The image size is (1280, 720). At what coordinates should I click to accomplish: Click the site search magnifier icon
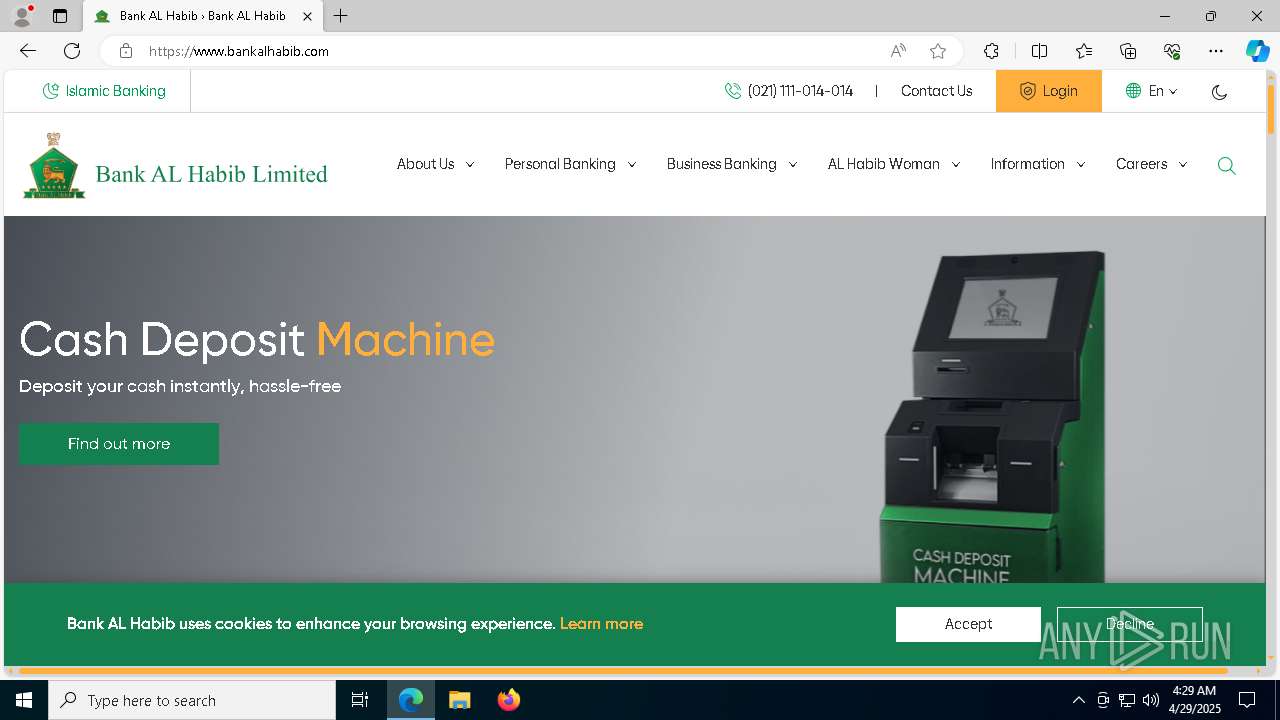click(x=1227, y=166)
